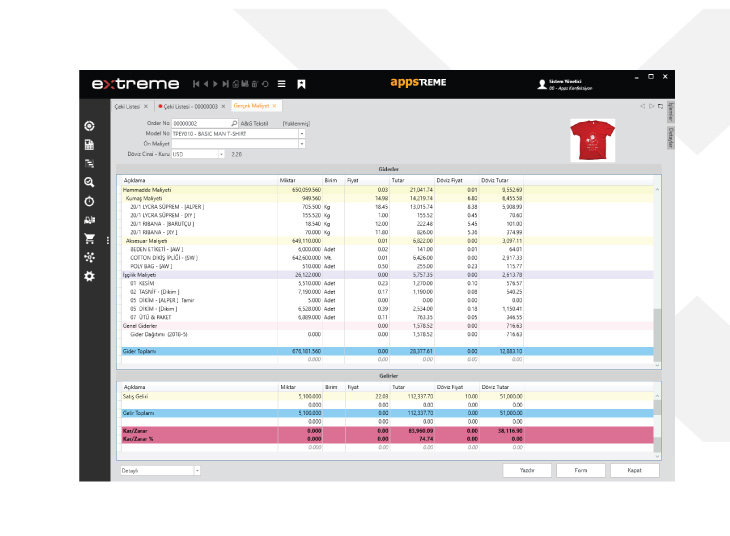Open the forklift icon in sidebar
730x536 pixels.
[89, 220]
